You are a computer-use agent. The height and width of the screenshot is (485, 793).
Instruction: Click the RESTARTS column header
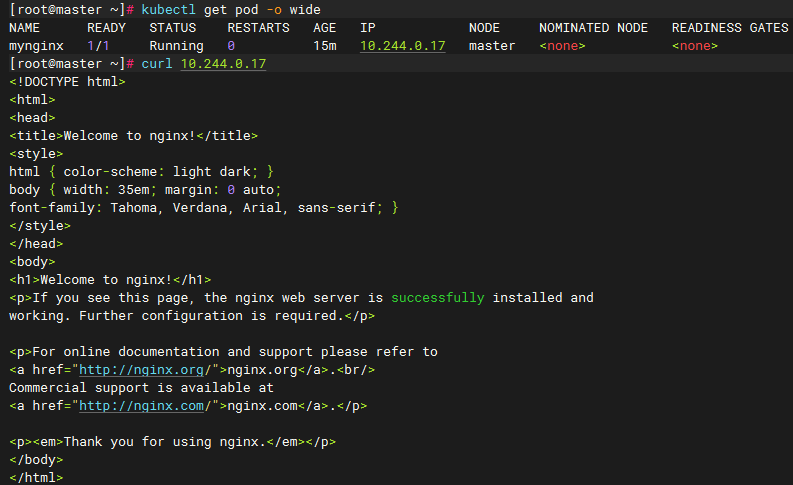tap(258, 28)
